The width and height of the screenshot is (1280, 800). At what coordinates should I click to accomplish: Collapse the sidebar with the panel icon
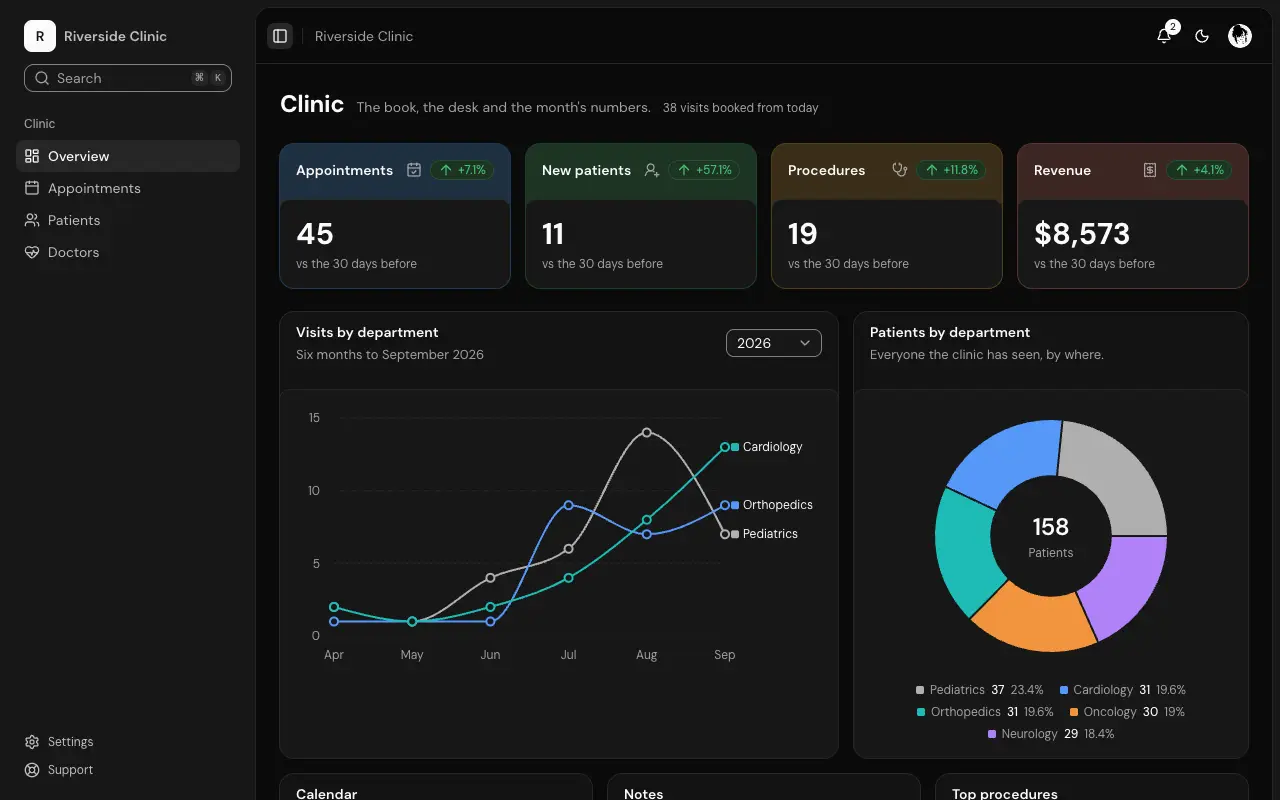point(280,36)
